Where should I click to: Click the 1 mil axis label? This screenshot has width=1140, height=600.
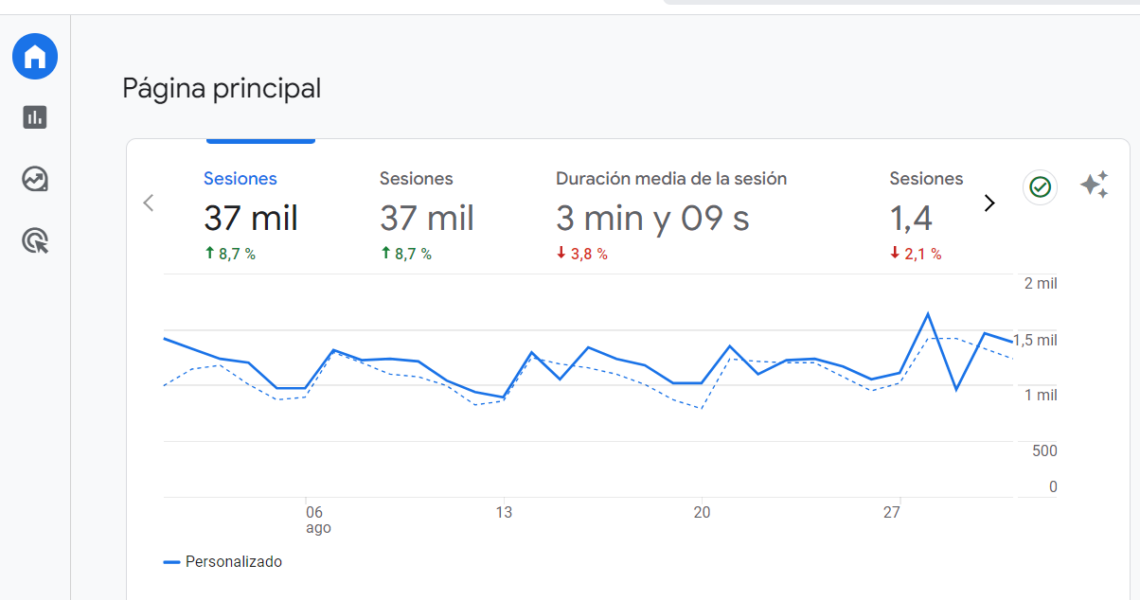coord(1040,395)
